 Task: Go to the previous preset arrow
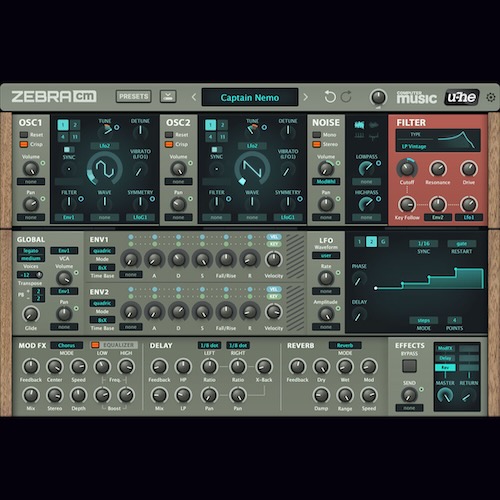coord(194,97)
